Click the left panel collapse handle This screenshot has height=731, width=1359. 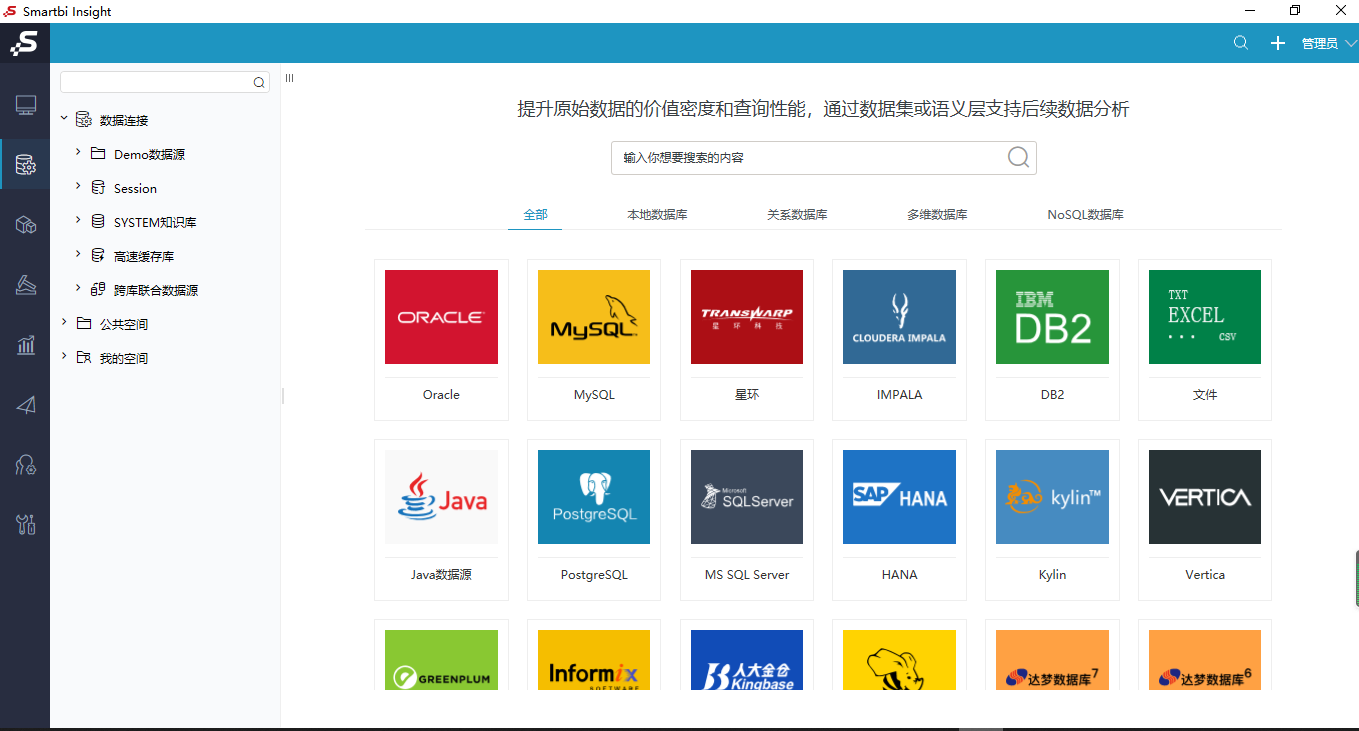283,396
